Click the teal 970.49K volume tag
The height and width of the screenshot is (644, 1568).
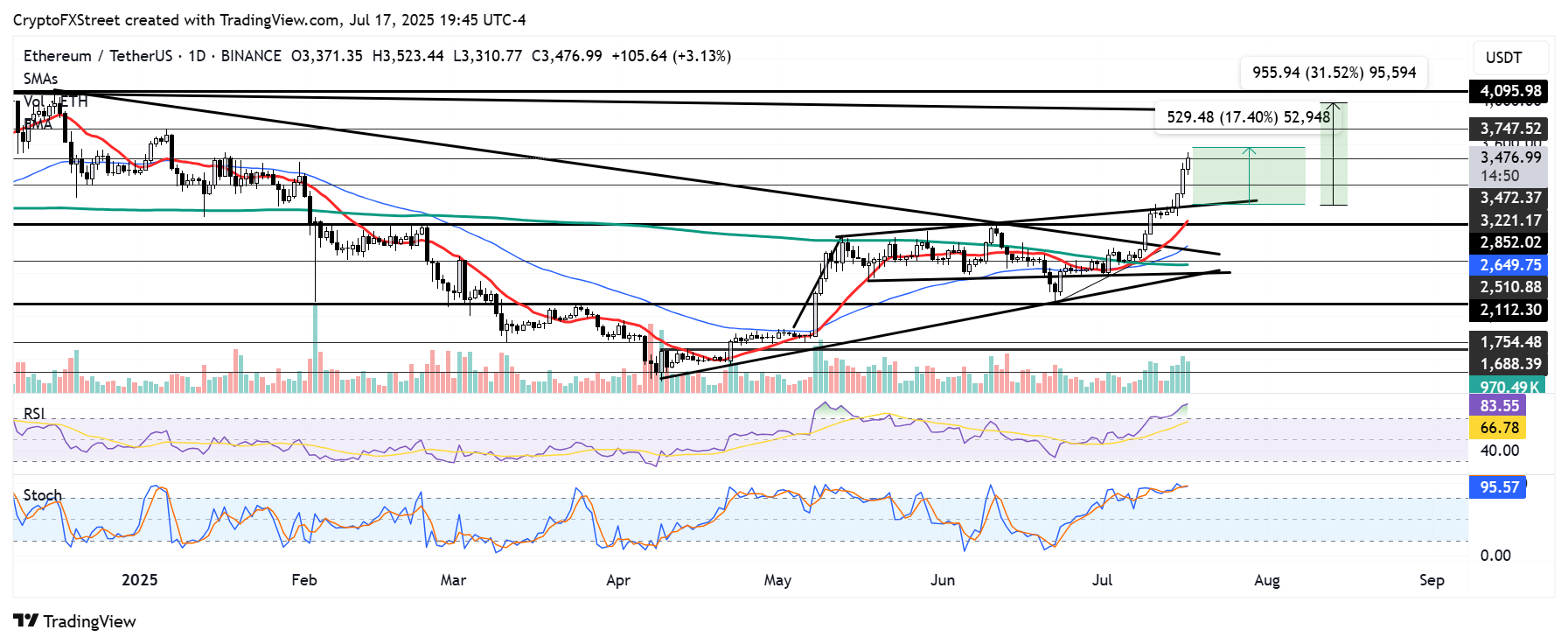tap(1508, 387)
